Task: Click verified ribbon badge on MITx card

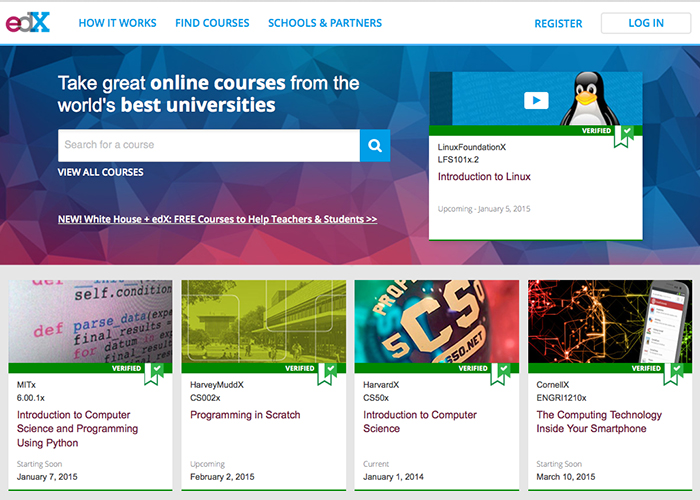Action: 154,374
